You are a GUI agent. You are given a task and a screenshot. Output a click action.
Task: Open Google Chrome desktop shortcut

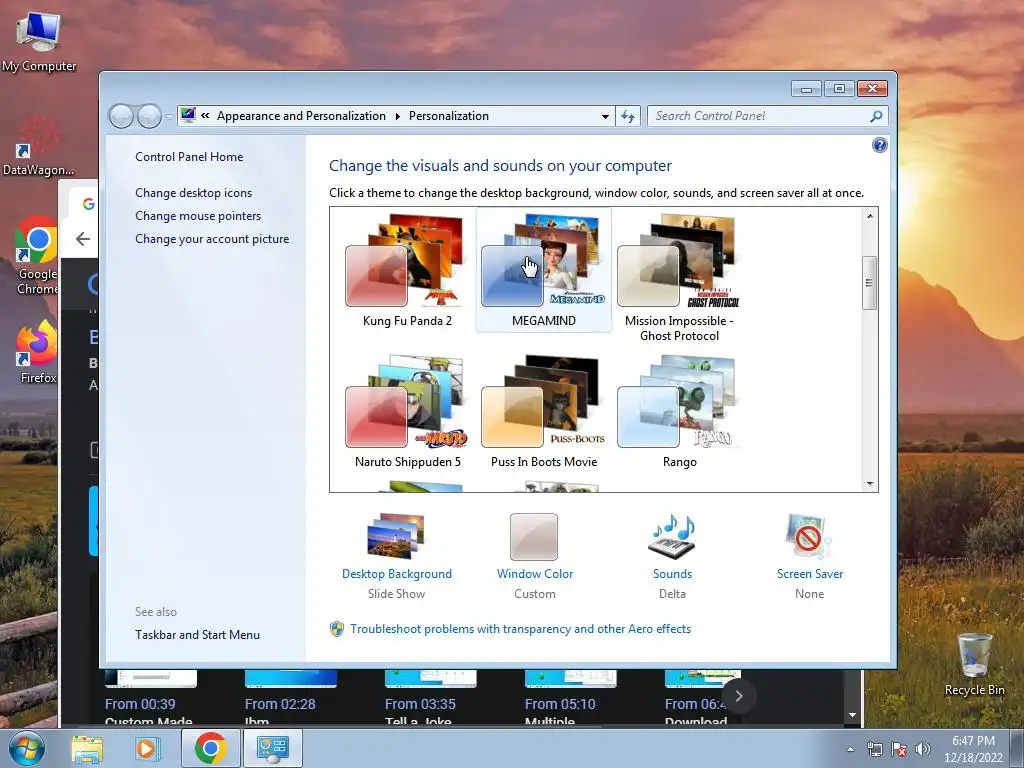37,256
